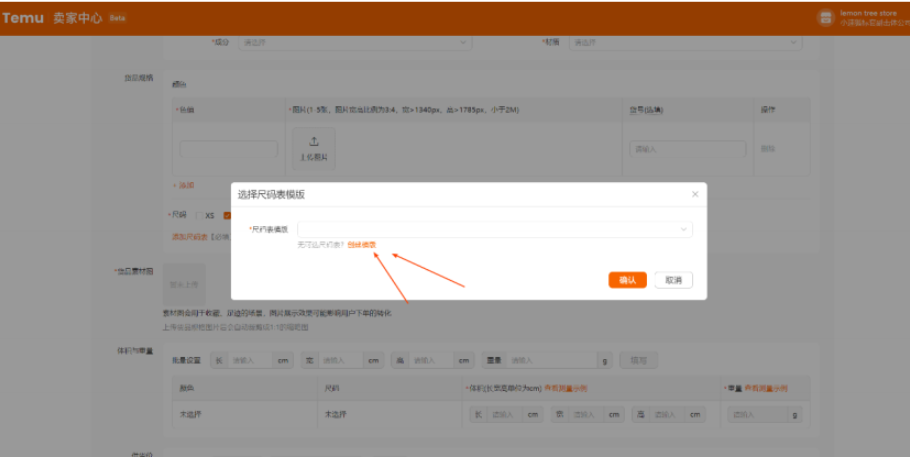Click the 填写 button in batch settings
Image resolution: width=910 pixels, height=458 pixels.
[x=638, y=360]
